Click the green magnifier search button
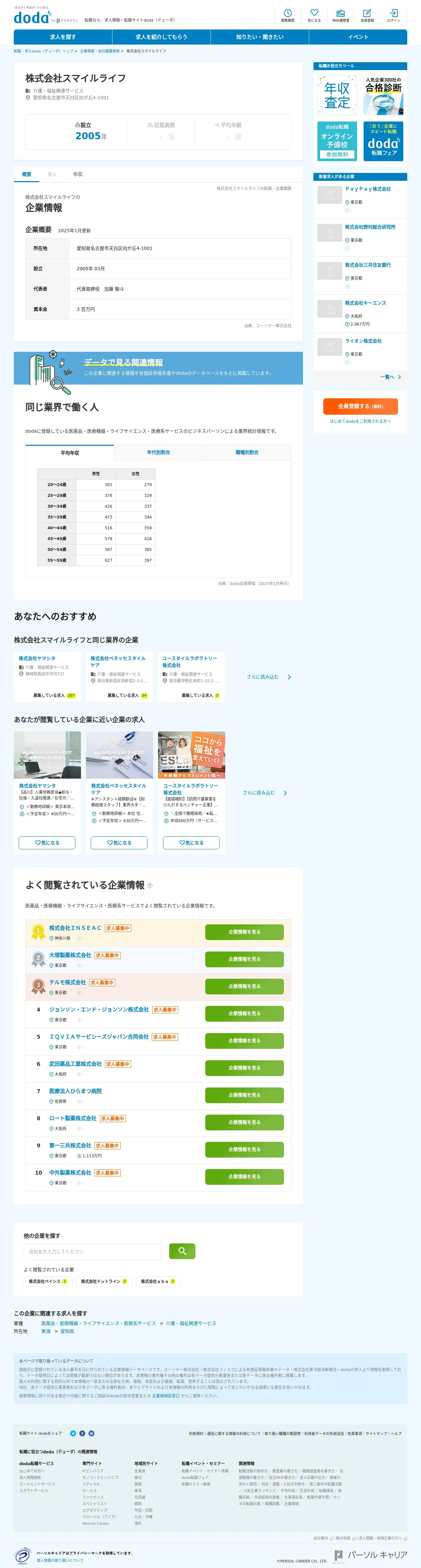421x1568 pixels. point(182,1252)
